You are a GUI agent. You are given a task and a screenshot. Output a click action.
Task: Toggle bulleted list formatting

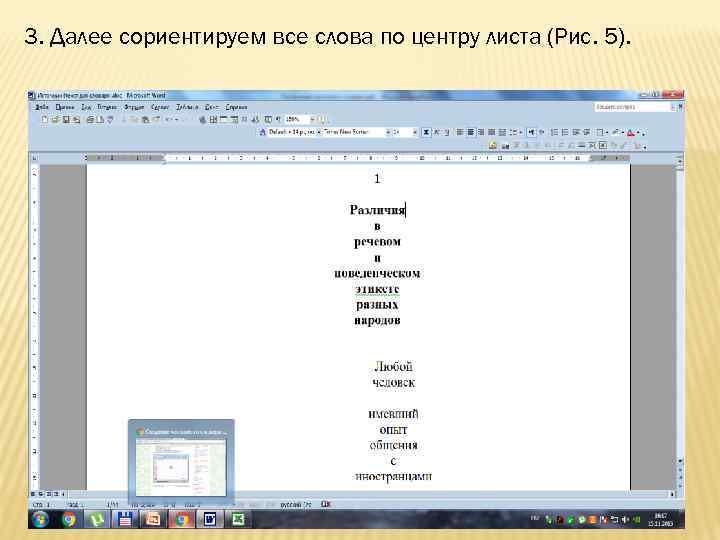click(565, 132)
